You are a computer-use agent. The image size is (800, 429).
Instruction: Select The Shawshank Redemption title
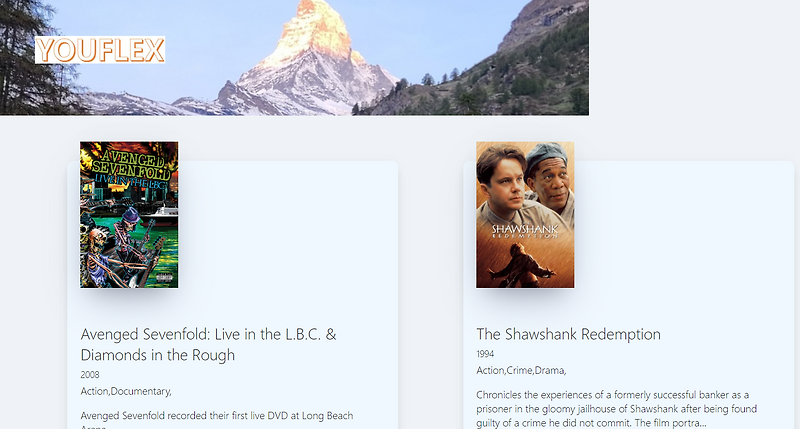coord(568,334)
